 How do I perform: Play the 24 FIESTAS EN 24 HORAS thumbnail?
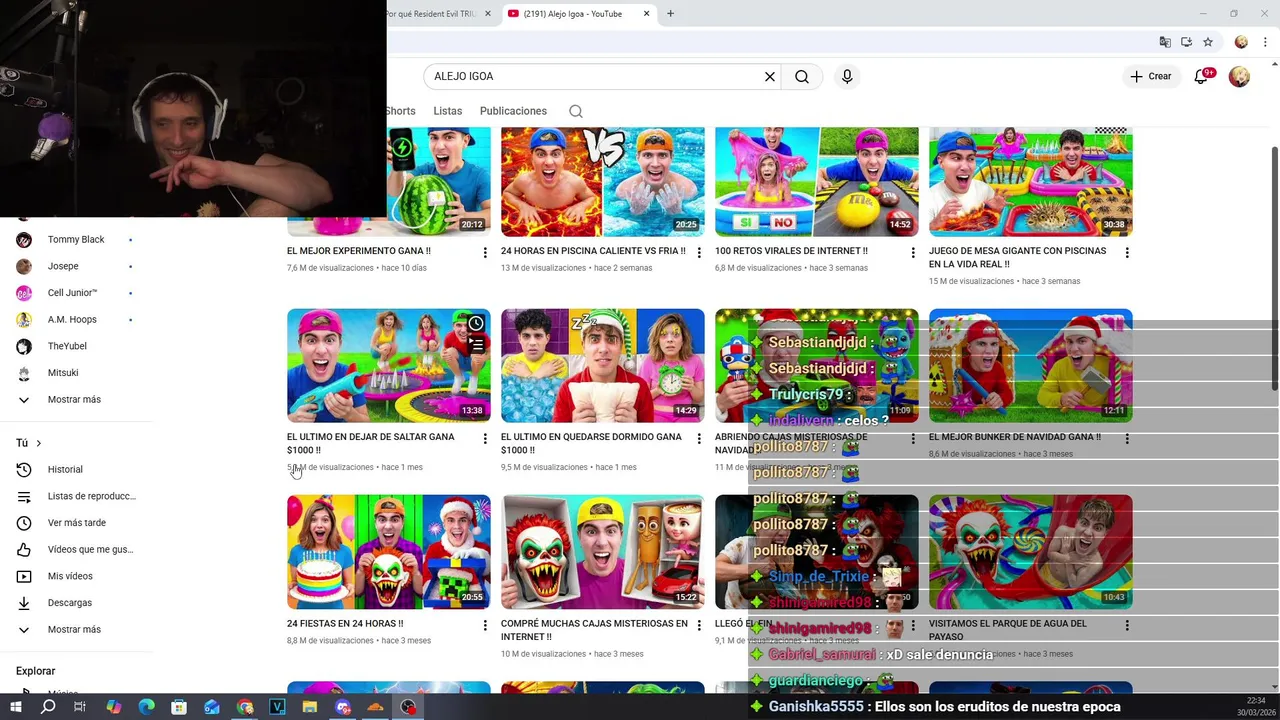point(388,551)
